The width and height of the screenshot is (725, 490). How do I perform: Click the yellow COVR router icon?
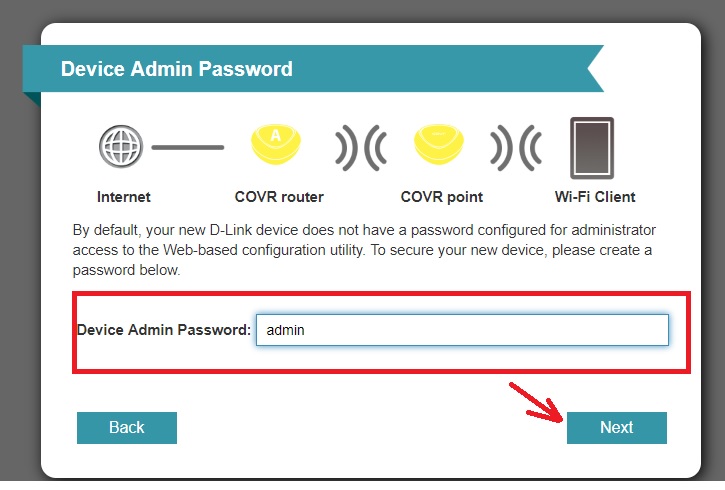pos(278,146)
